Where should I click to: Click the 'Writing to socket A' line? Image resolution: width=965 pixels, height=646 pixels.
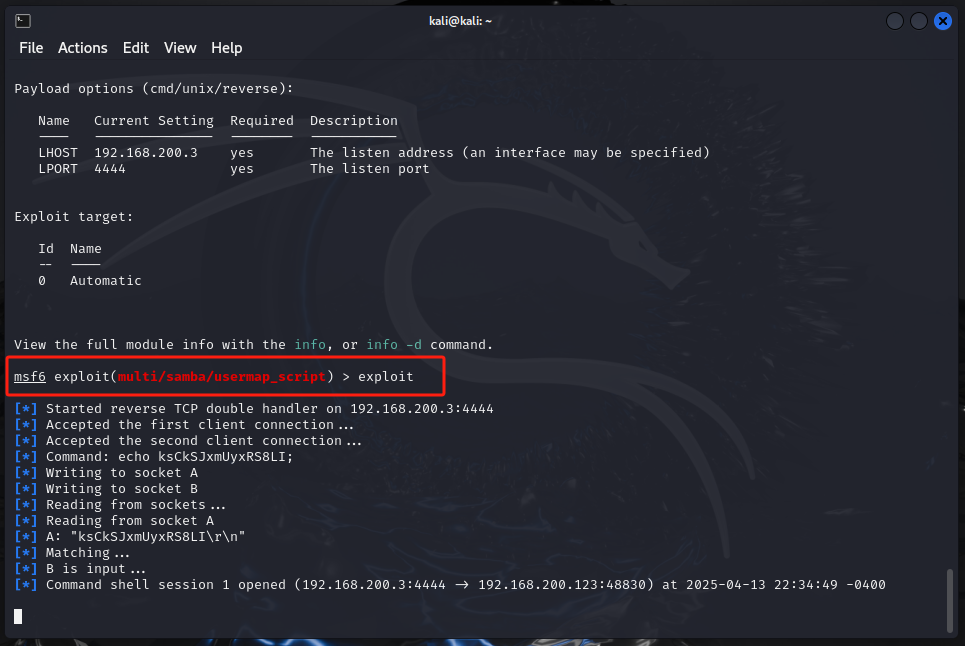tap(106, 473)
